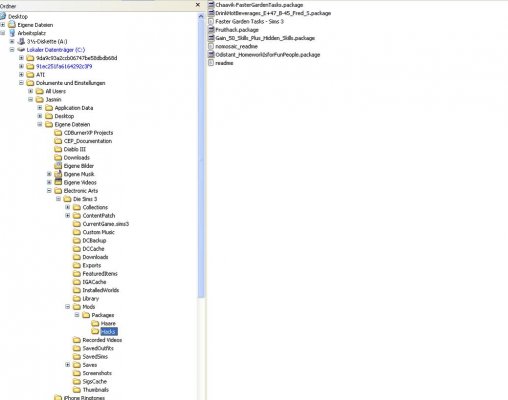
Task: Collapse the Mods folder node
Action: pyautogui.click(x=68, y=307)
